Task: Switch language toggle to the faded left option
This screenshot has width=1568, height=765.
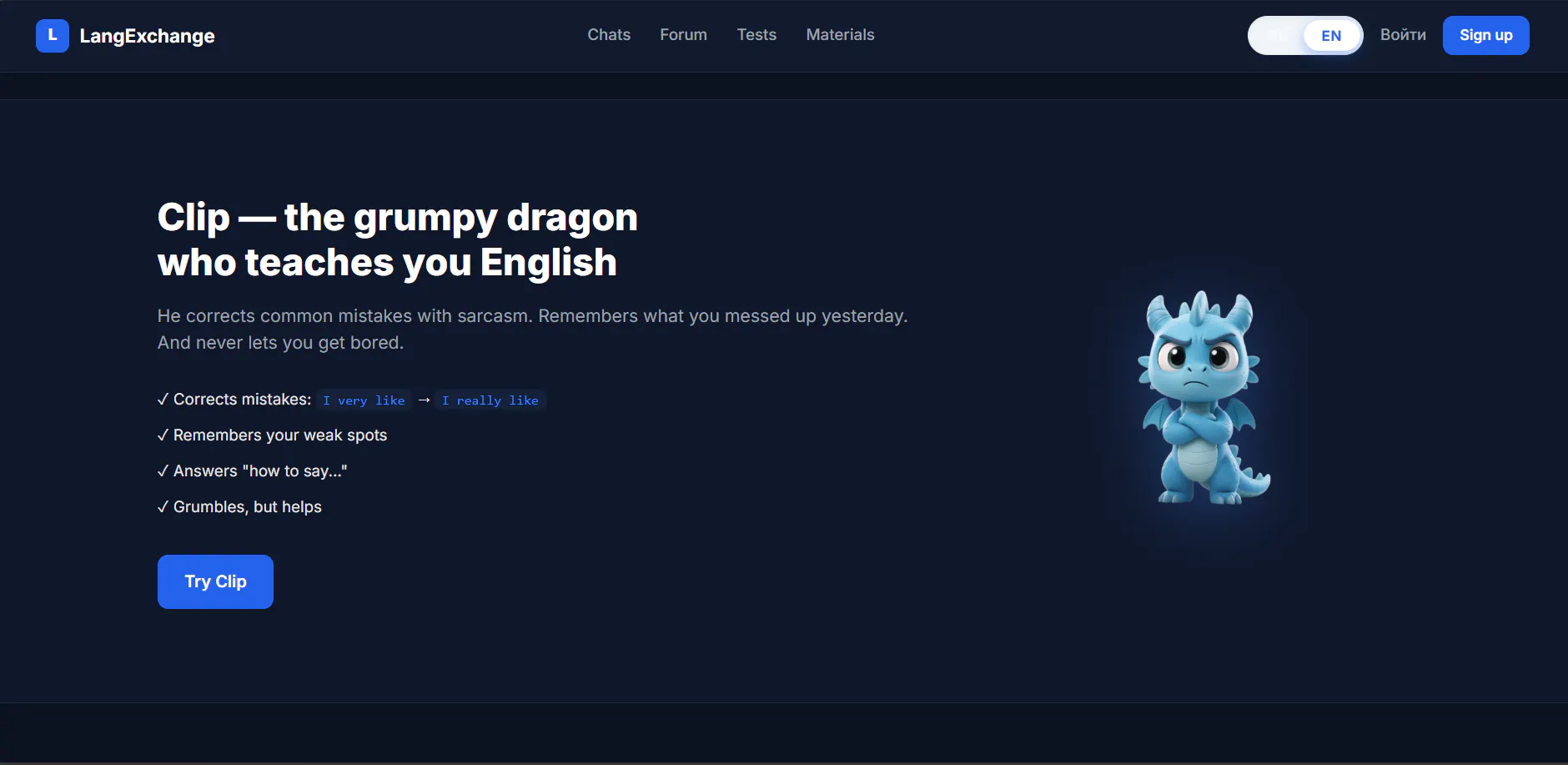Action: pyautogui.click(x=1277, y=36)
